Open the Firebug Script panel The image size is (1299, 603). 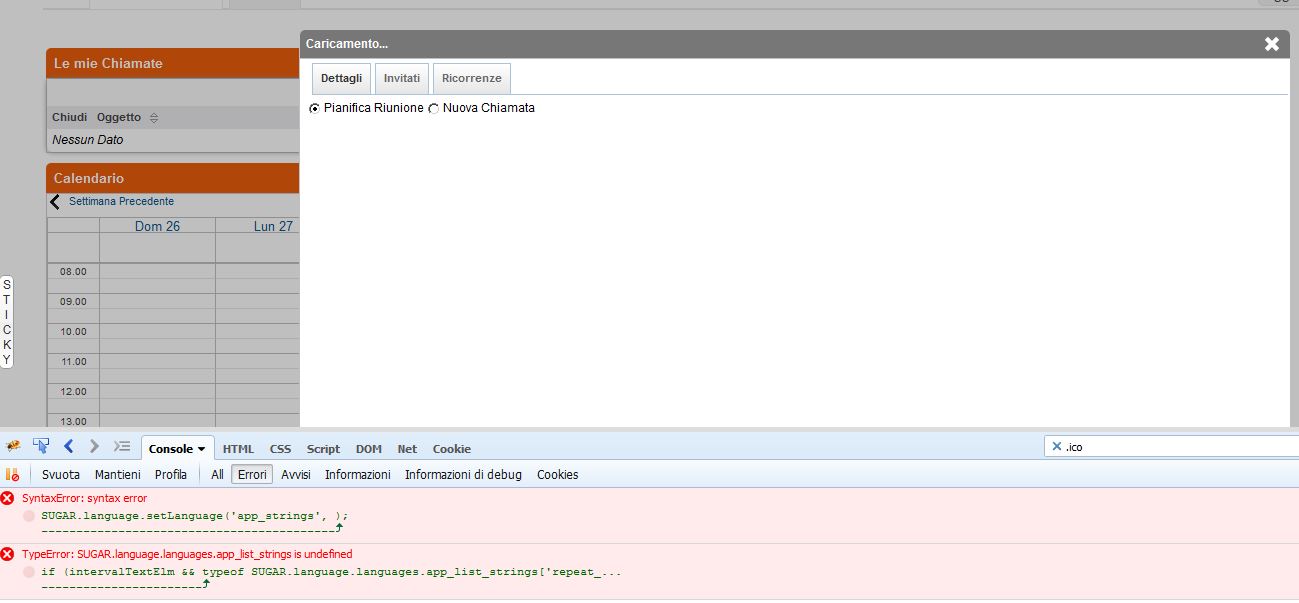pyautogui.click(x=323, y=449)
